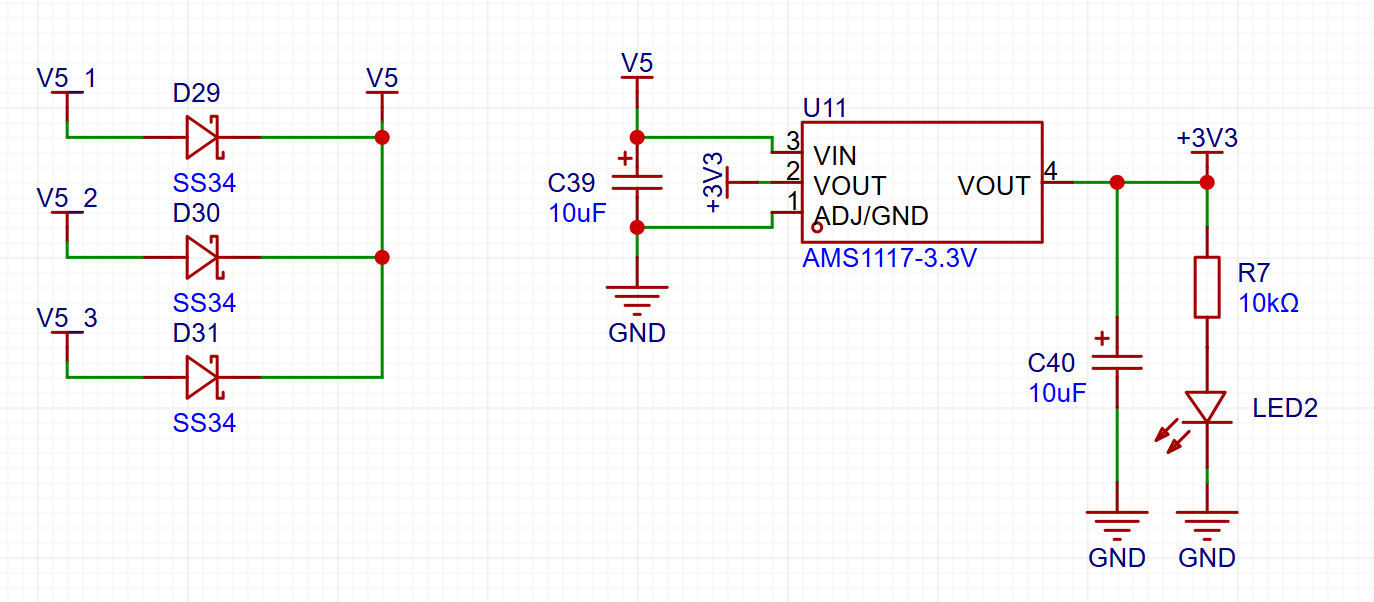Select the SS34 value under D29
The width and height of the screenshot is (1374, 602).
coord(204,185)
